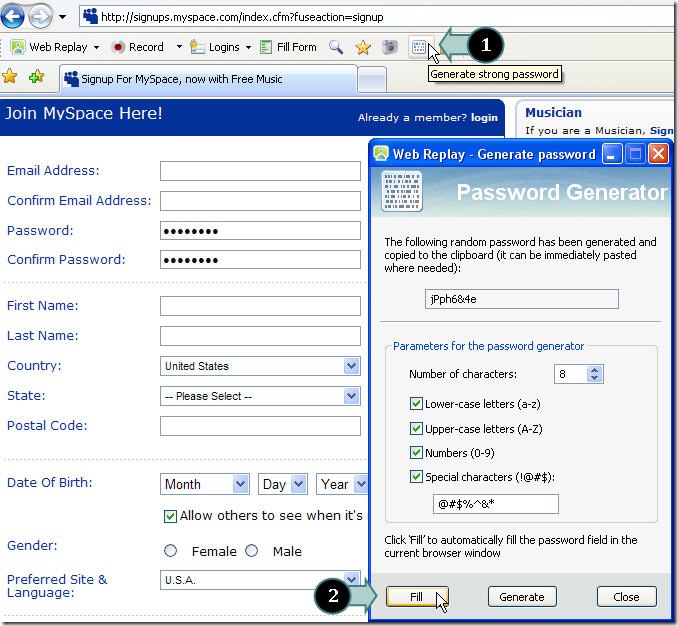Increase the number of characters spinner

tap(595, 370)
